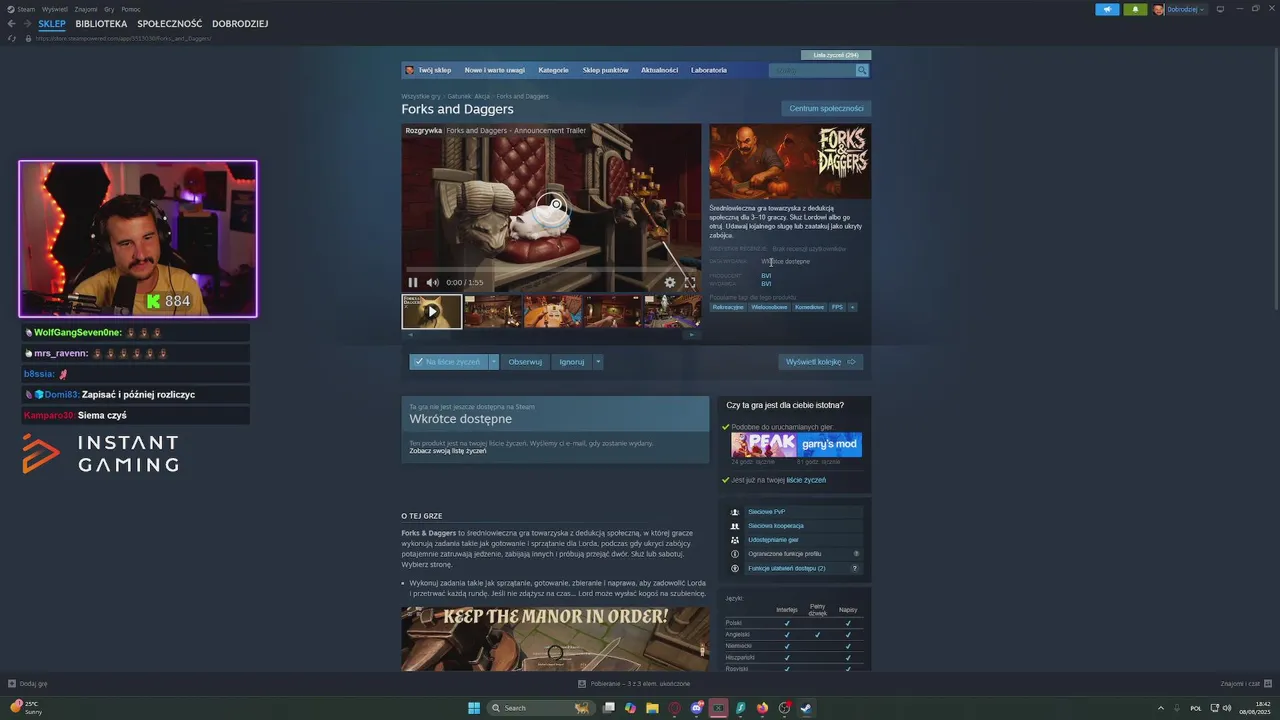1280x720 pixels.
Task: Open the Wyświetl menu
Action: (55, 9)
